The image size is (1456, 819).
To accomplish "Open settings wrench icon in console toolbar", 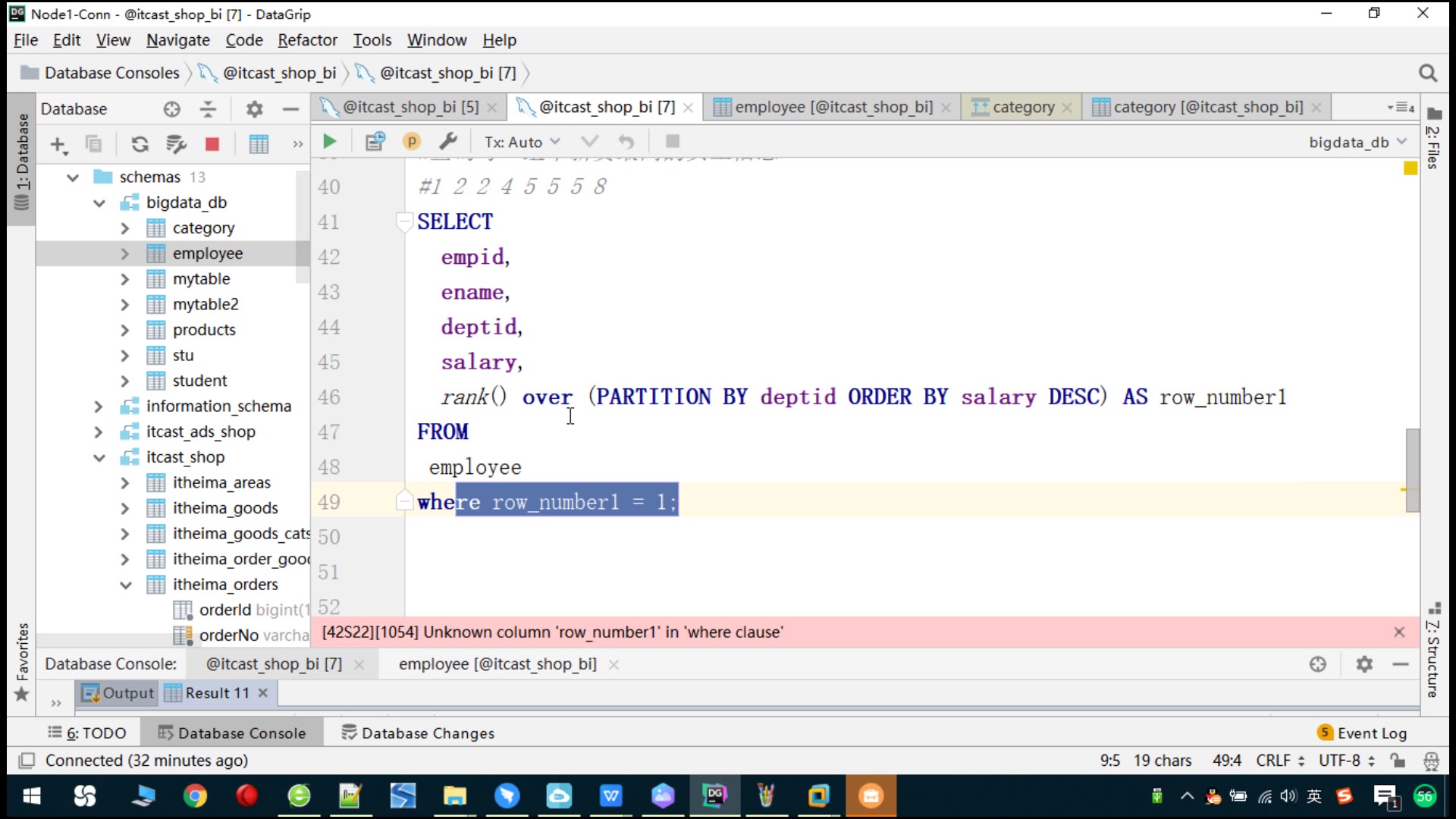I will pos(448,142).
